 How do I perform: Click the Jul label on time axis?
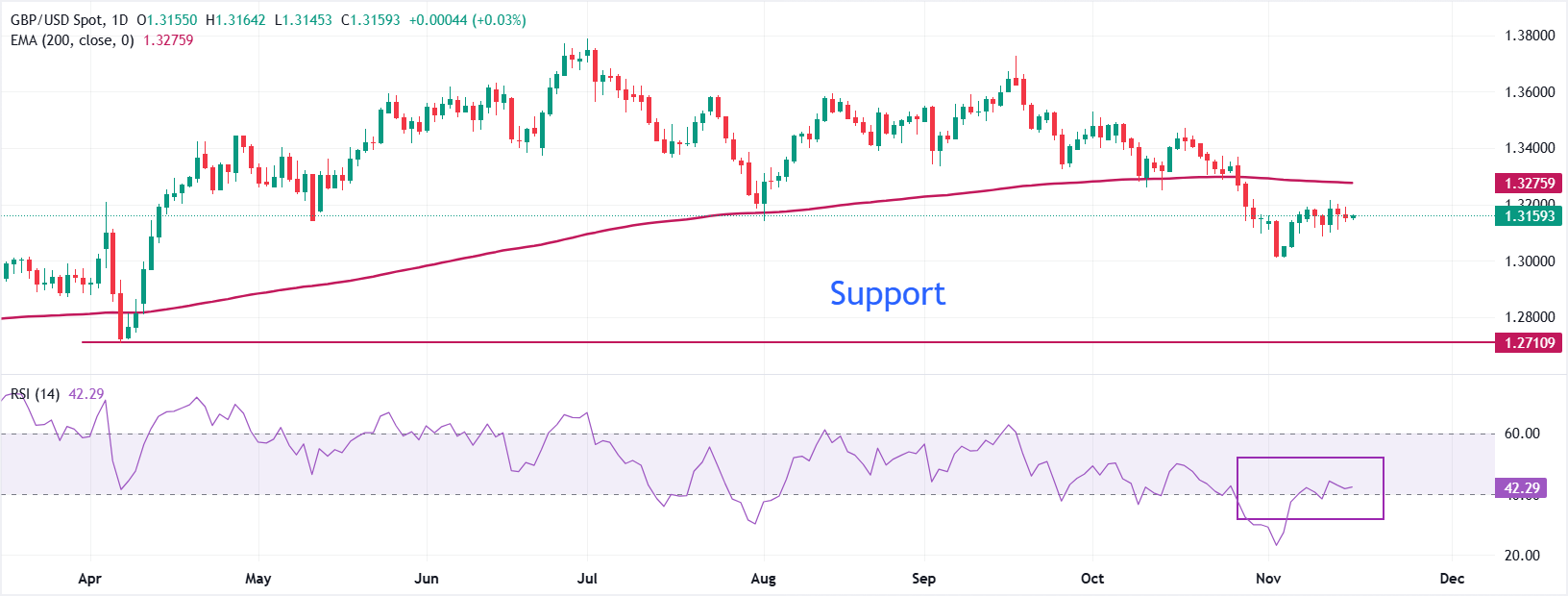click(x=586, y=579)
